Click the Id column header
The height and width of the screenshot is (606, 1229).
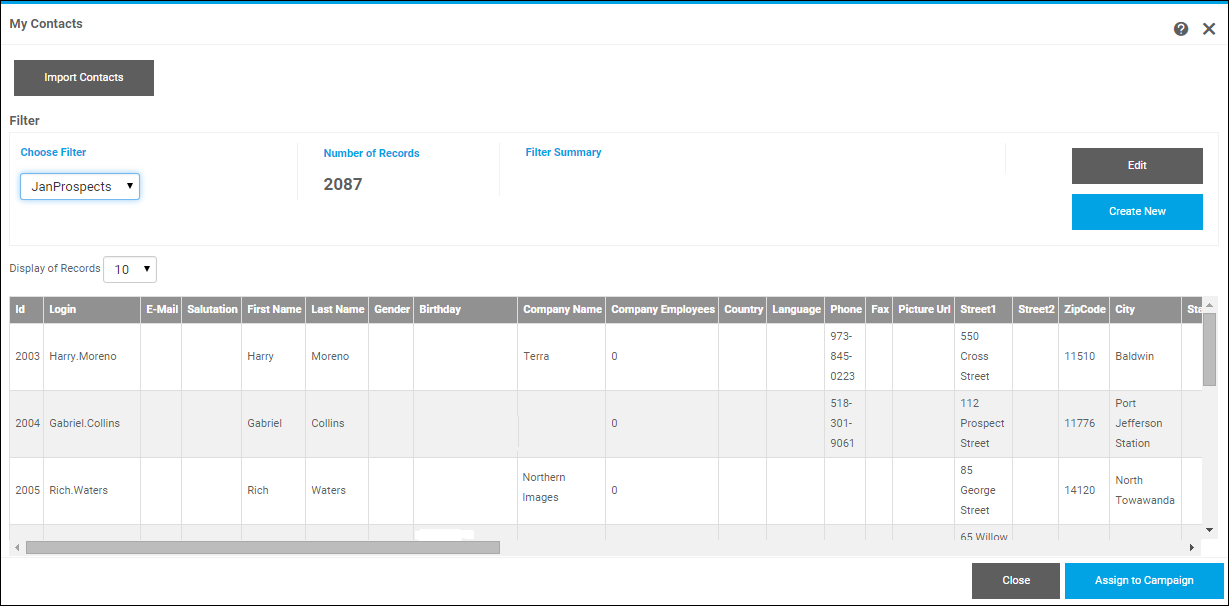(x=20, y=310)
